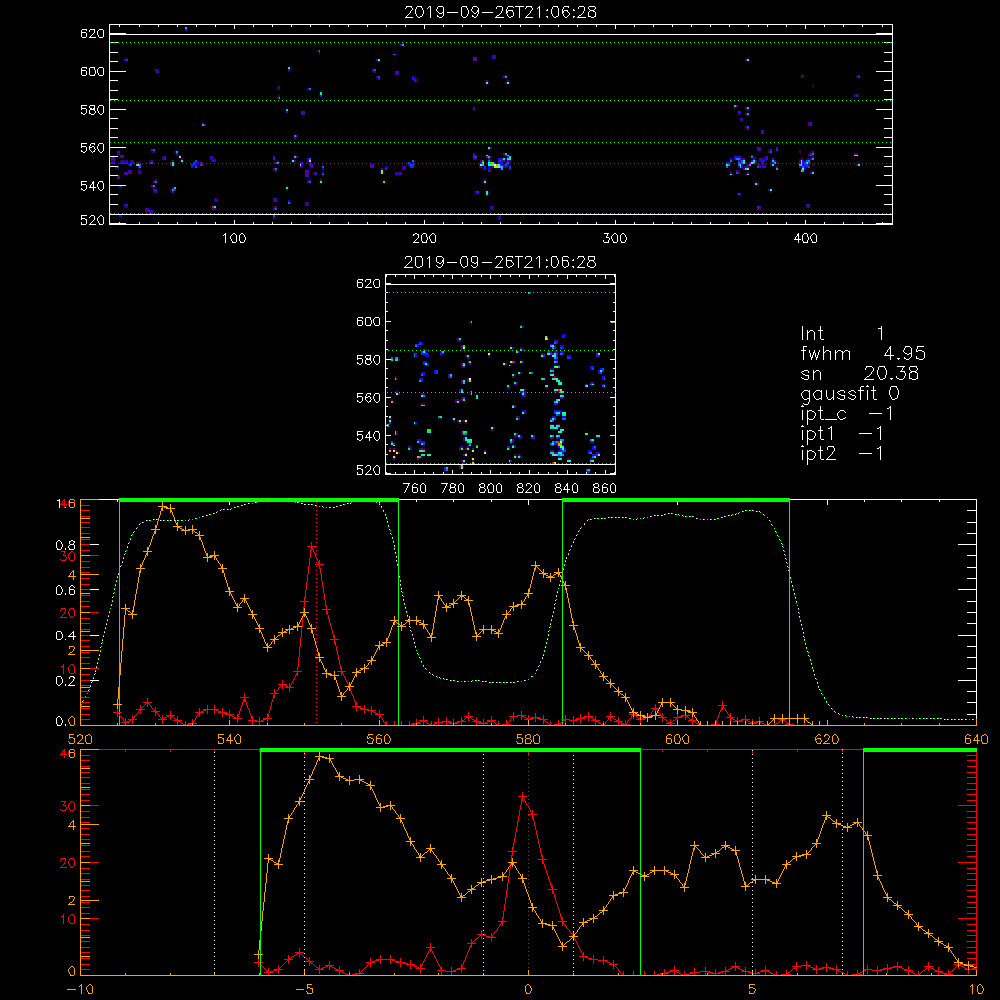Image resolution: width=1000 pixels, height=1000 pixels.
Task: Click the "gaussfit 0" readout line
Action: click(x=850, y=393)
